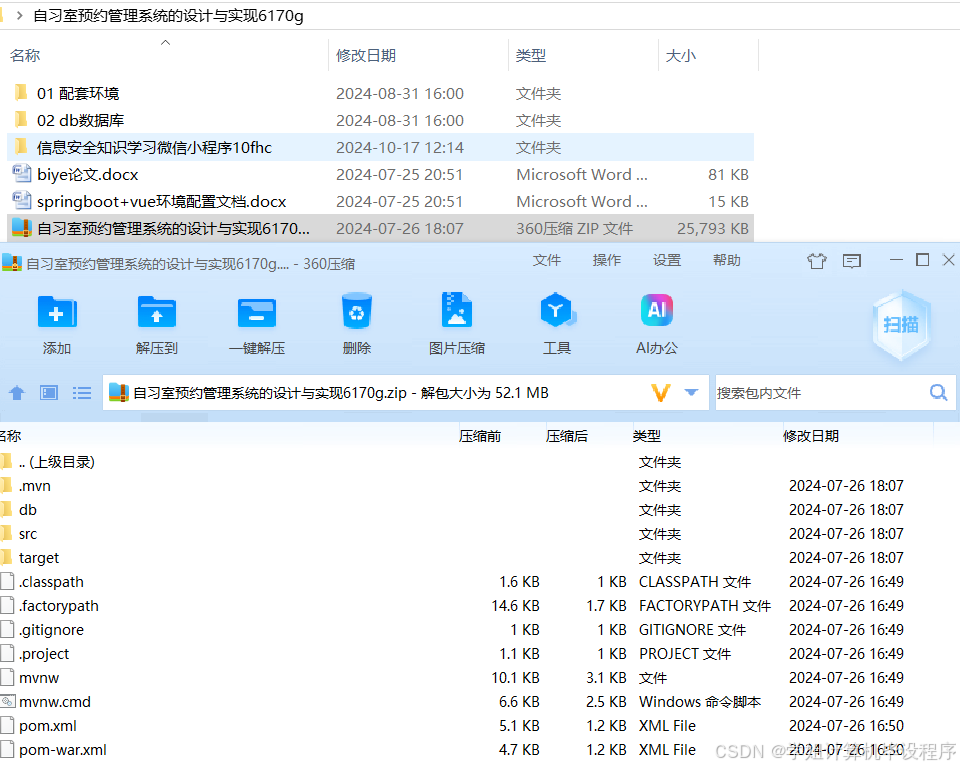Viewport: 960px width, 769px height.
Task: Open the 设置 (Settings) menu
Action: pos(667,260)
